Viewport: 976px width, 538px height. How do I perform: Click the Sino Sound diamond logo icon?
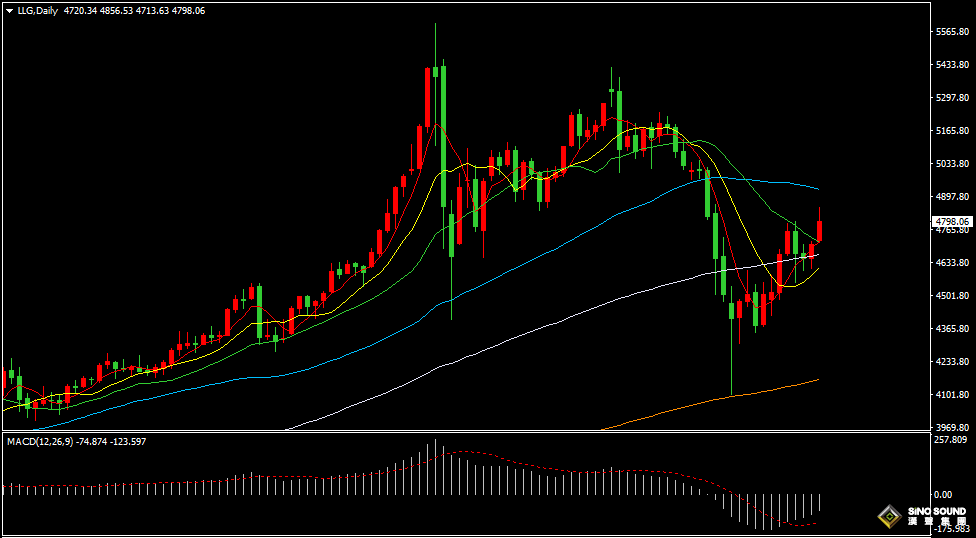(x=887, y=516)
